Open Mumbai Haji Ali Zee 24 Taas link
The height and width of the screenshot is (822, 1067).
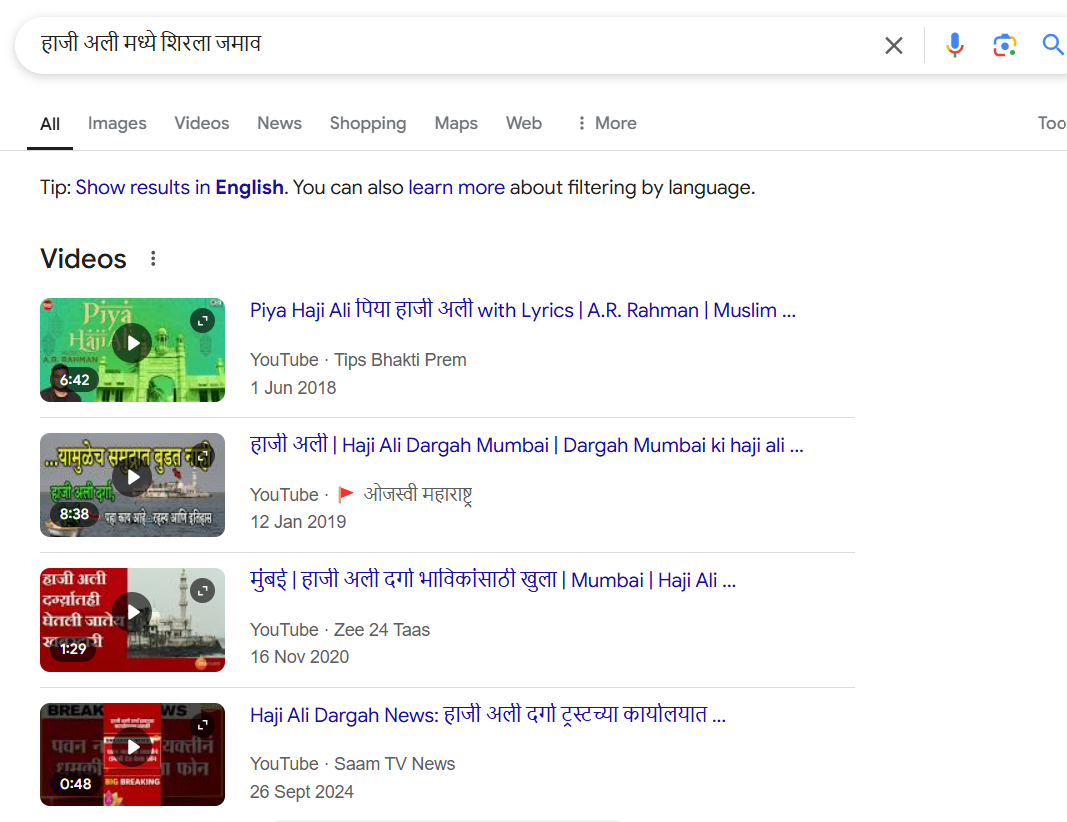[x=493, y=580]
